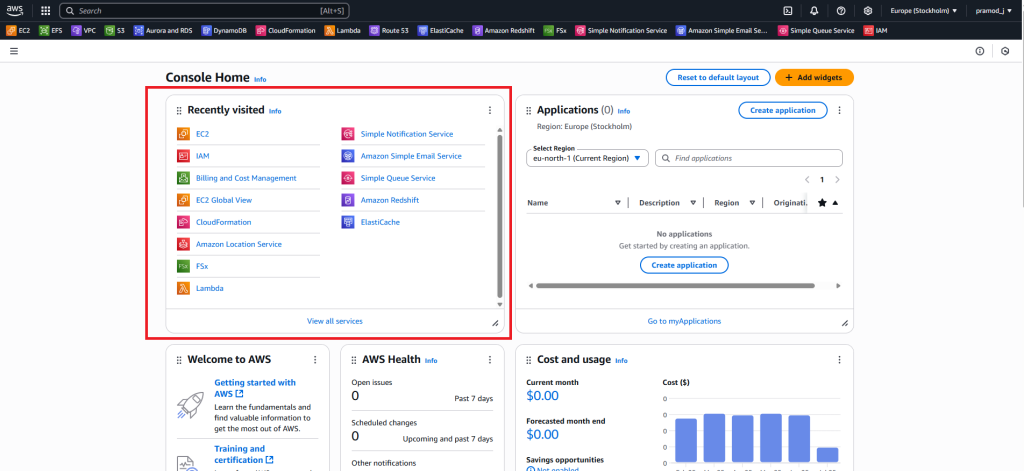Open ElastiCache in the favorites bar
Image resolution: width=1024 pixels, height=471 pixels.
pos(441,30)
